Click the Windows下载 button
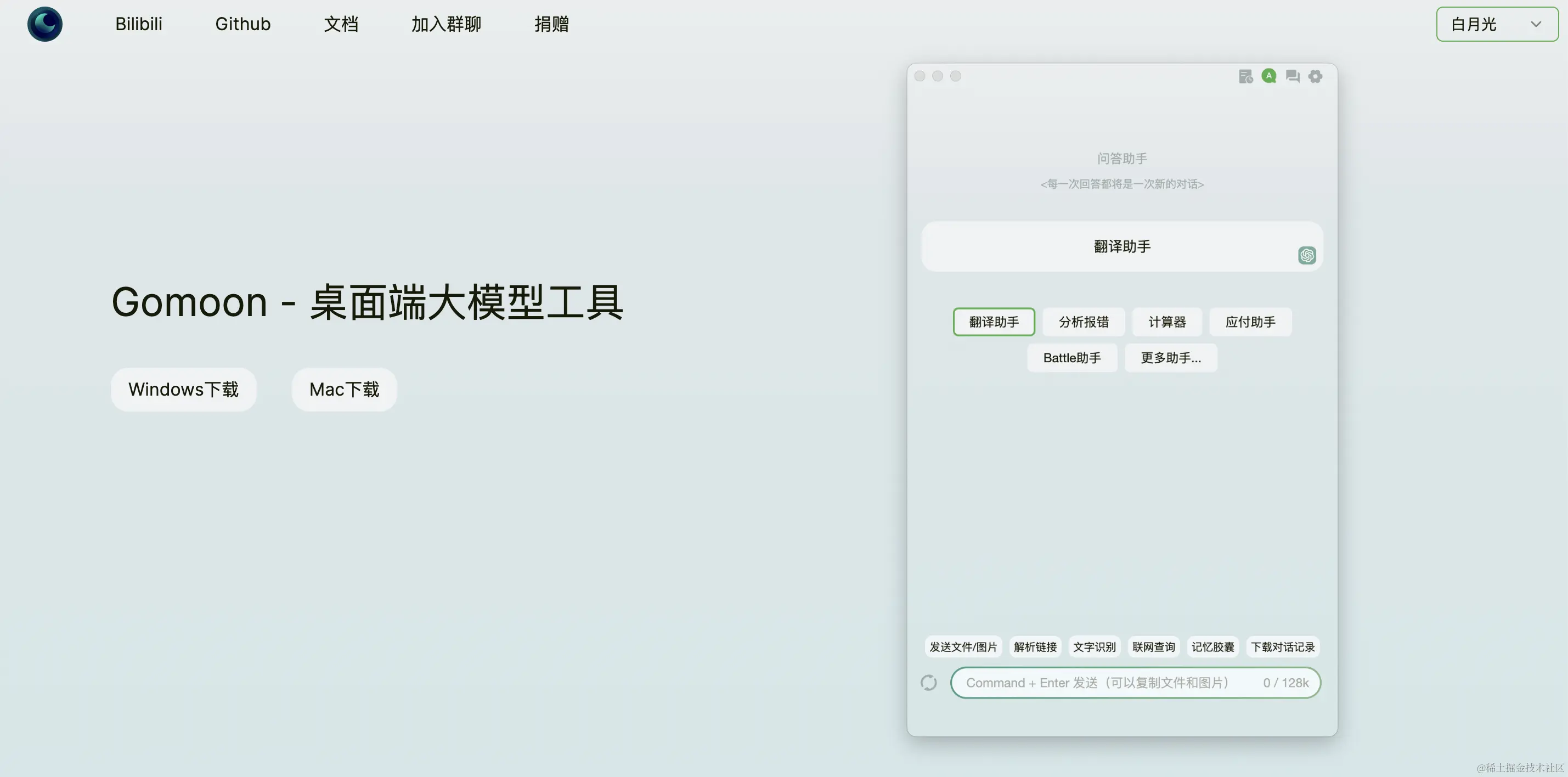1568x777 pixels. point(183,389)
